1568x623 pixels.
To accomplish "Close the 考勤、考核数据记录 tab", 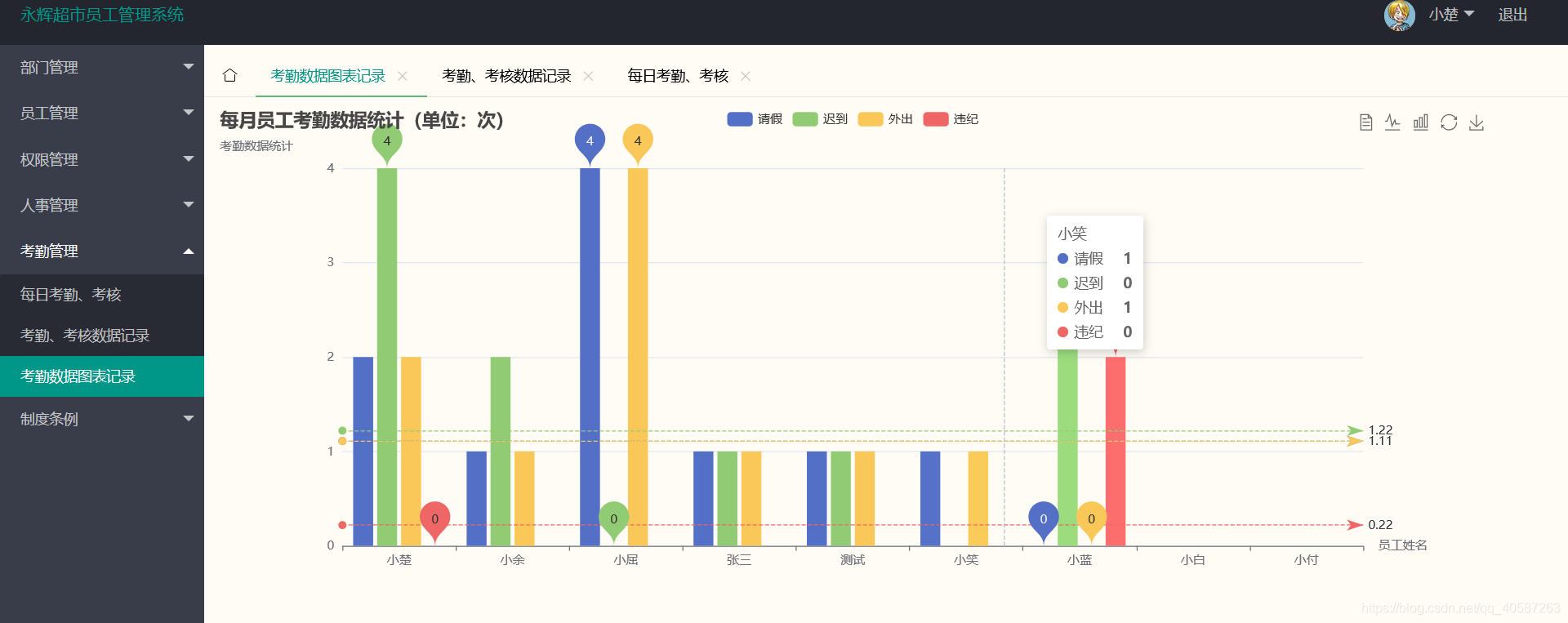I will pyautogui.click(x=588, y=76).
